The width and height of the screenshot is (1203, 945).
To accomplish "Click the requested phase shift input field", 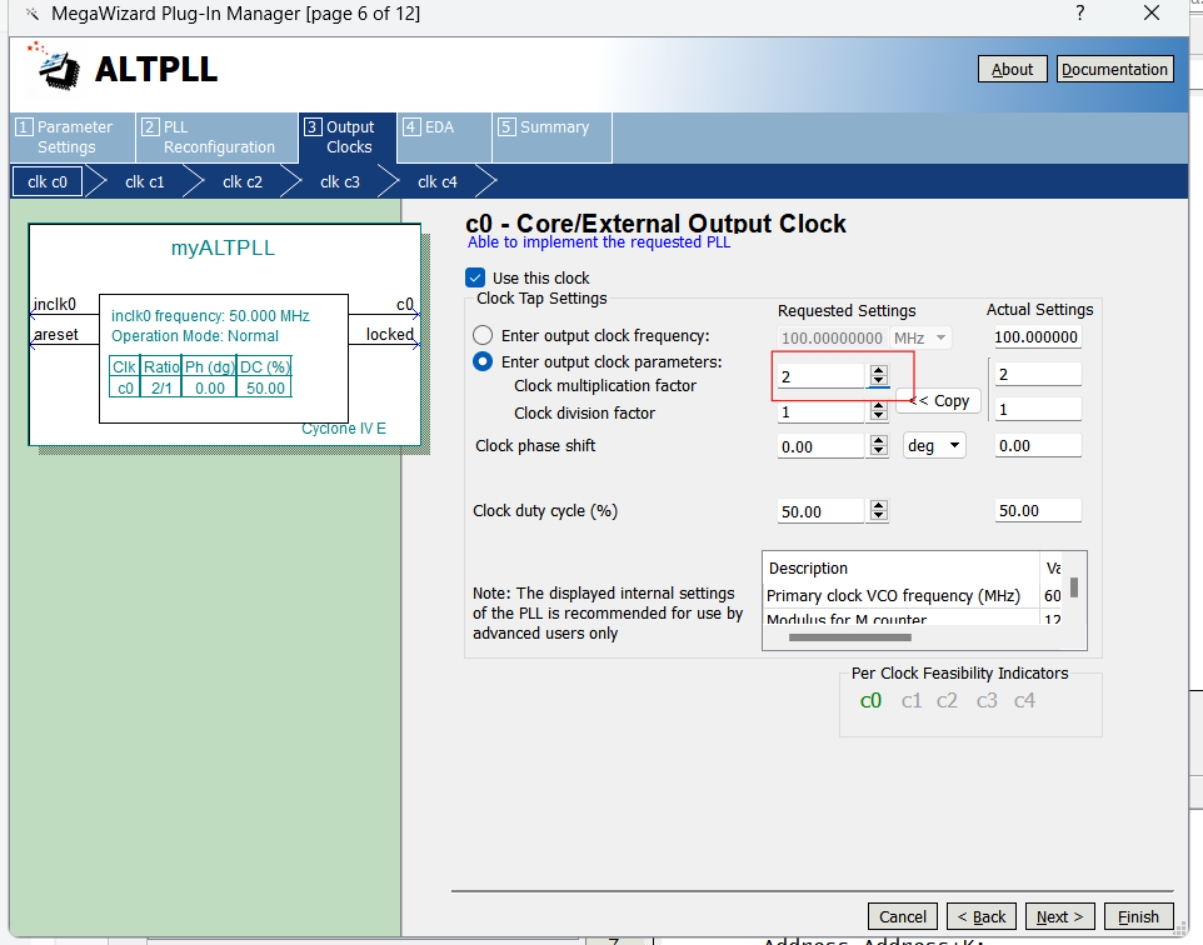I will (821, 447).
